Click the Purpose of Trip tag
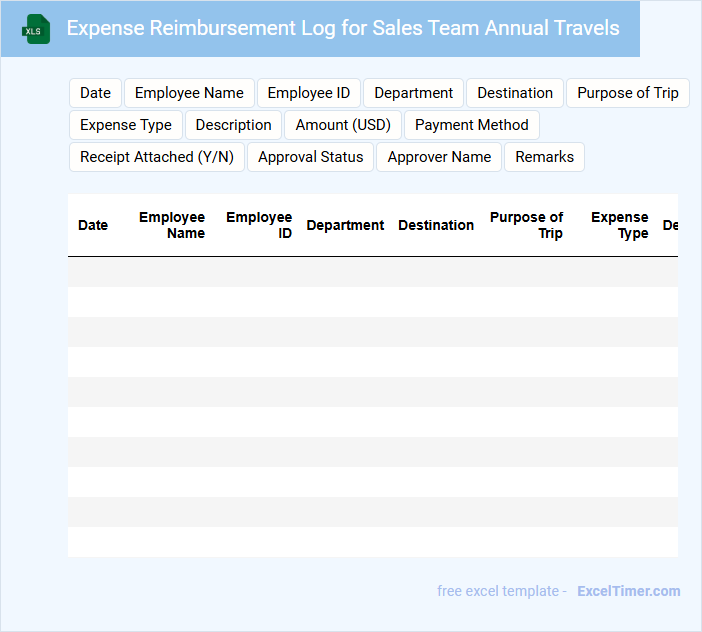 click(627, 93)
